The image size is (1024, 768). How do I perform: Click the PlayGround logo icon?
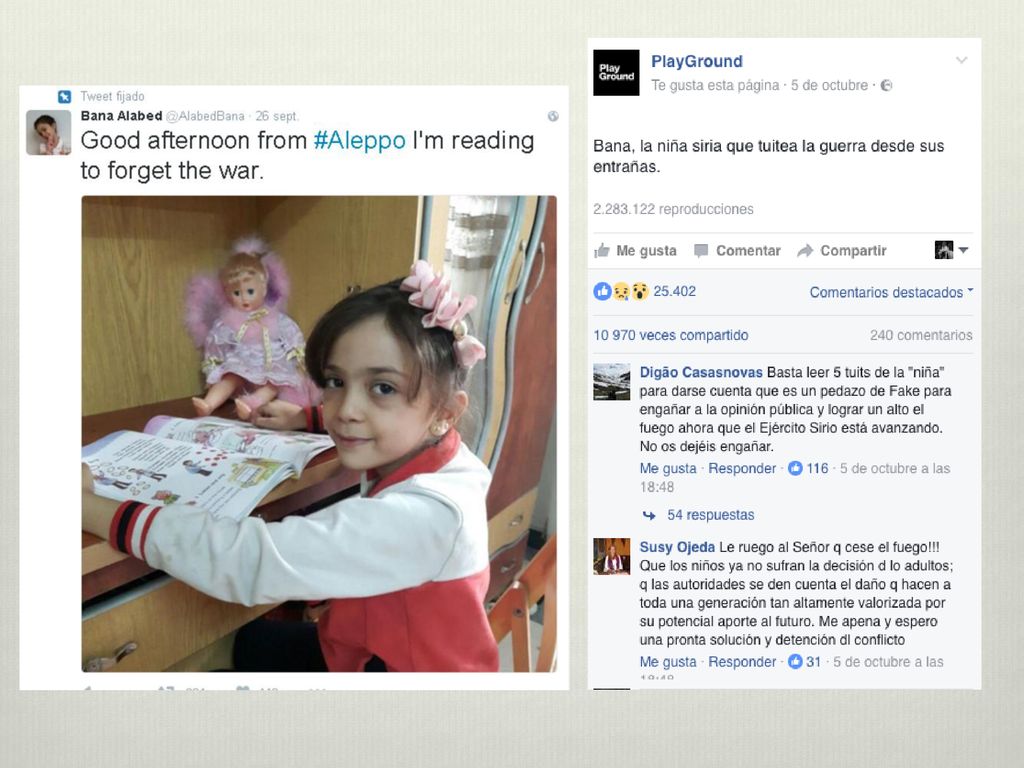coord(616,72)
